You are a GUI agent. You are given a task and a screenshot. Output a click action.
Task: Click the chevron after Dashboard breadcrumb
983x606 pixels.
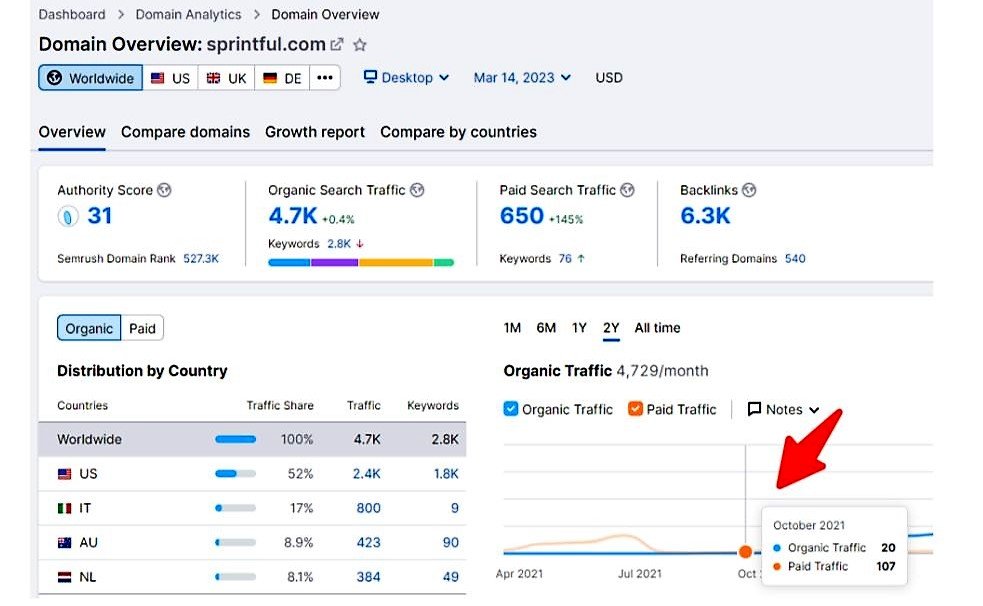pyautogui.click(x=121, y=14)
